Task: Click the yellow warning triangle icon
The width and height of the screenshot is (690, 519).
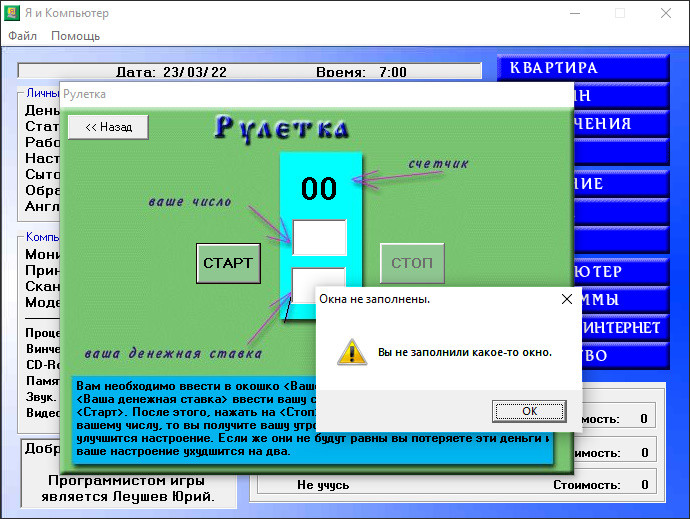Action: tap(352, 352)
